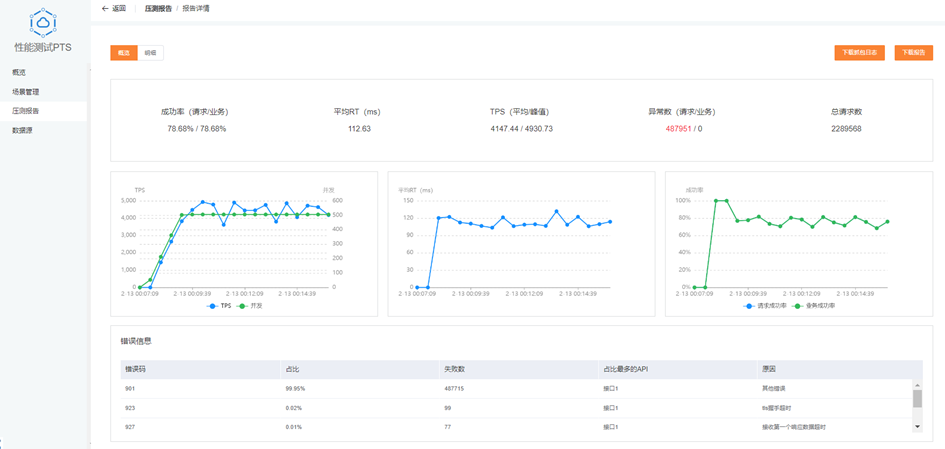Click the 99.95% ratio cell

[x=295, y=389]
